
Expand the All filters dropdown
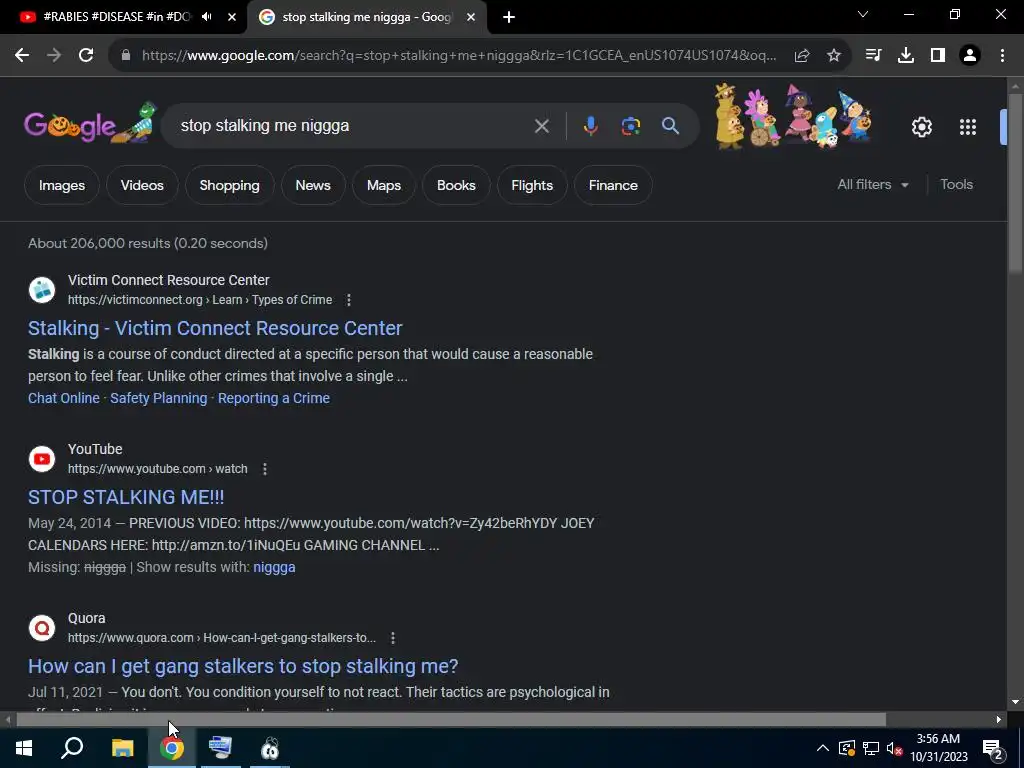[x=872, y=185]
